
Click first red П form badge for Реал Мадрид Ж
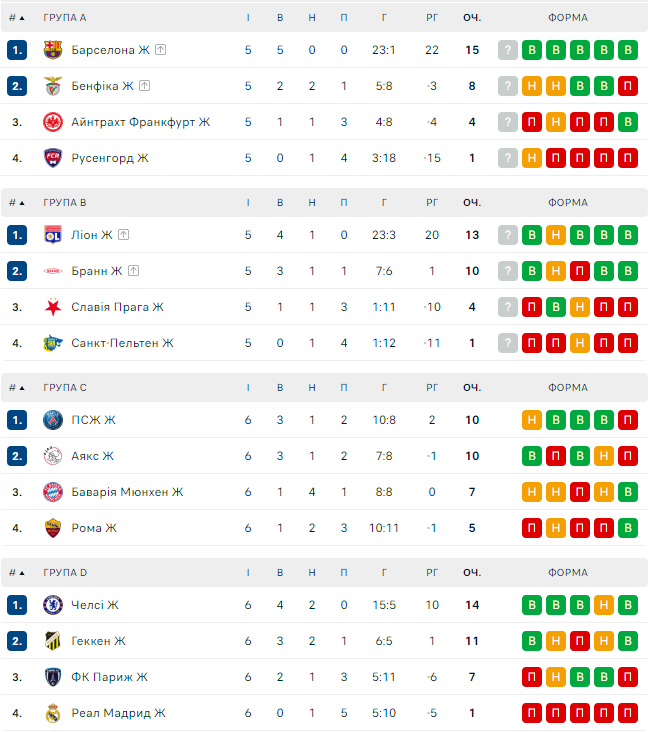tap(532, 713)
